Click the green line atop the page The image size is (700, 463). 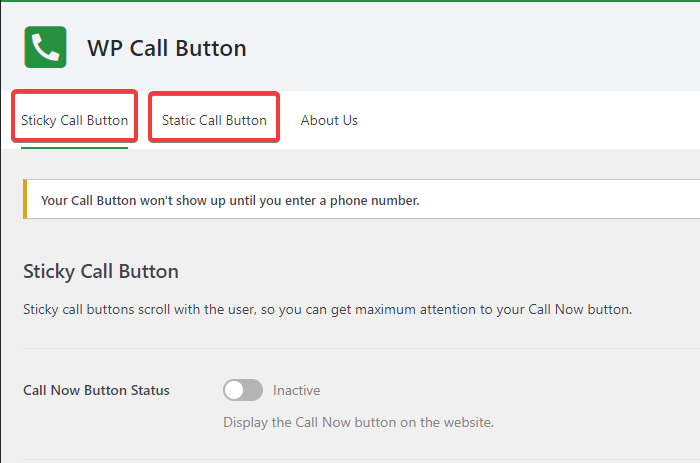[350, 1]
